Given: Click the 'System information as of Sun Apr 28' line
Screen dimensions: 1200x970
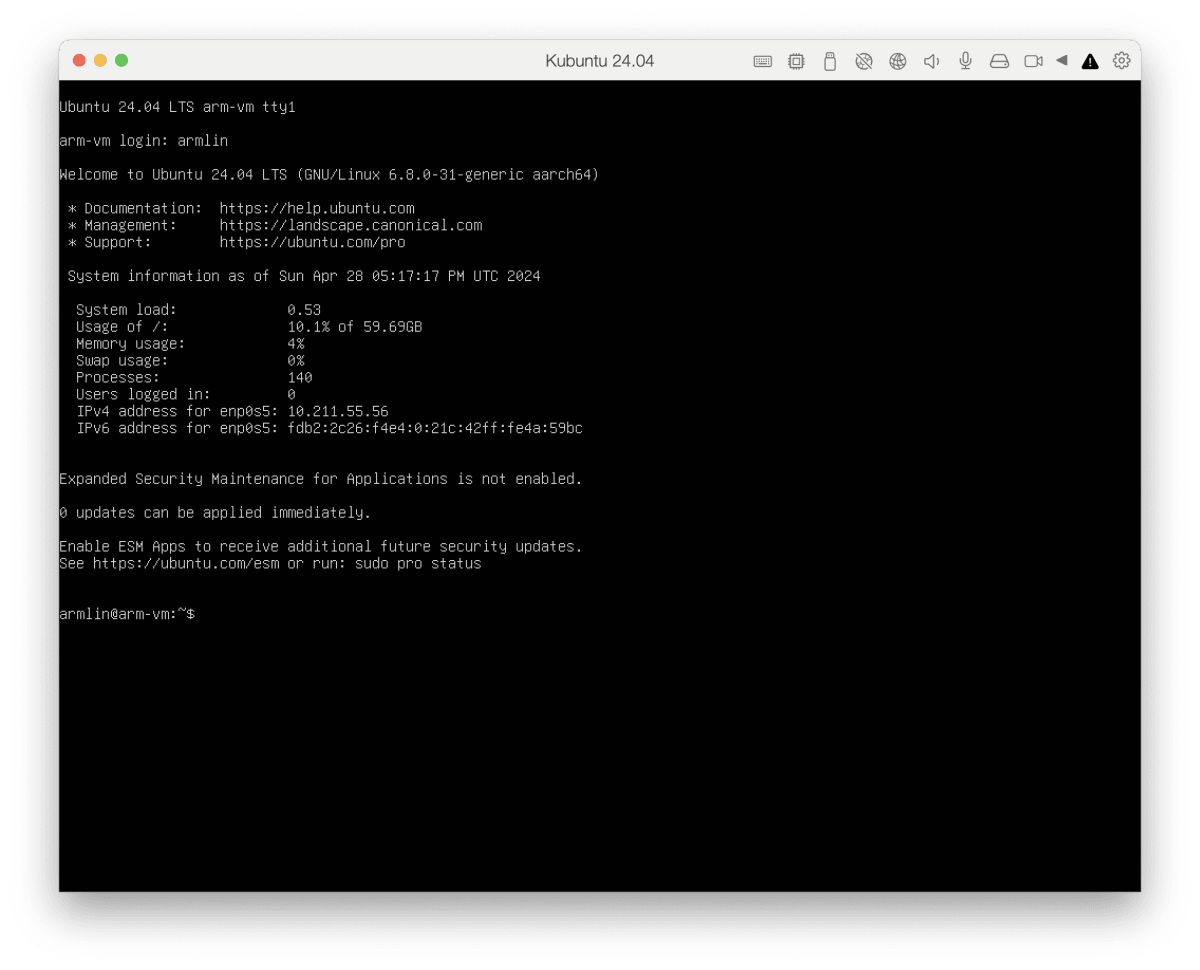Looking at the screenshot, I should click(x=304, y=276).
